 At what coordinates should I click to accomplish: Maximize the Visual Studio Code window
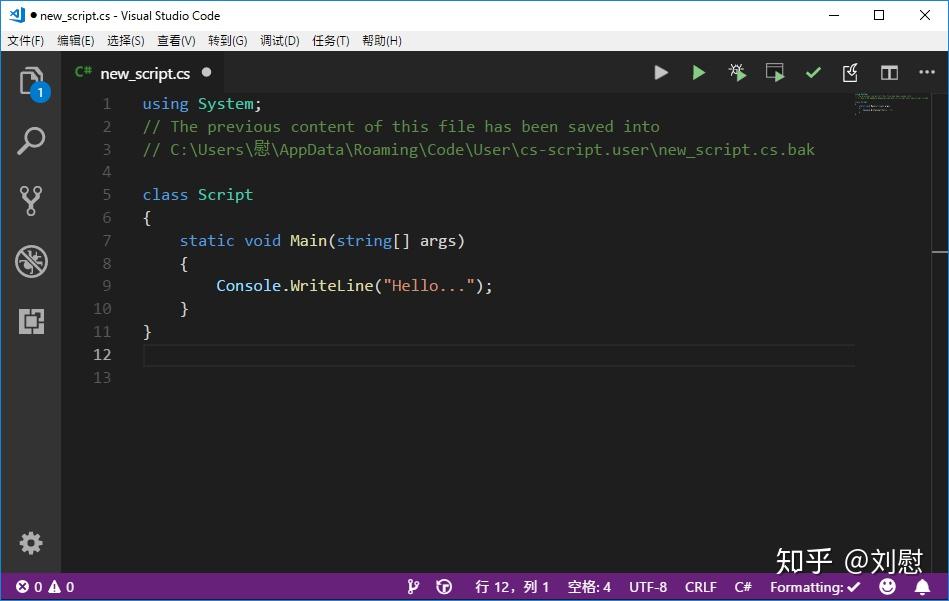pos(879,15)
